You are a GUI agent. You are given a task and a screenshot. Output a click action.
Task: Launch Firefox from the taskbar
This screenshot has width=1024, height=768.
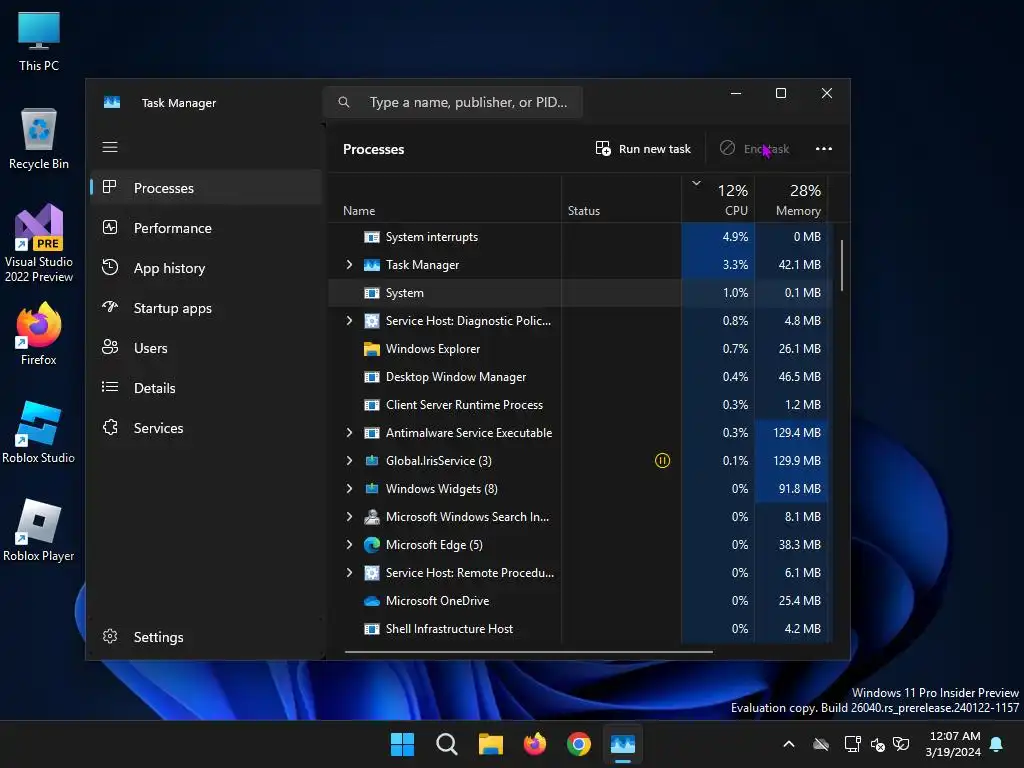(x=535, y=744)
